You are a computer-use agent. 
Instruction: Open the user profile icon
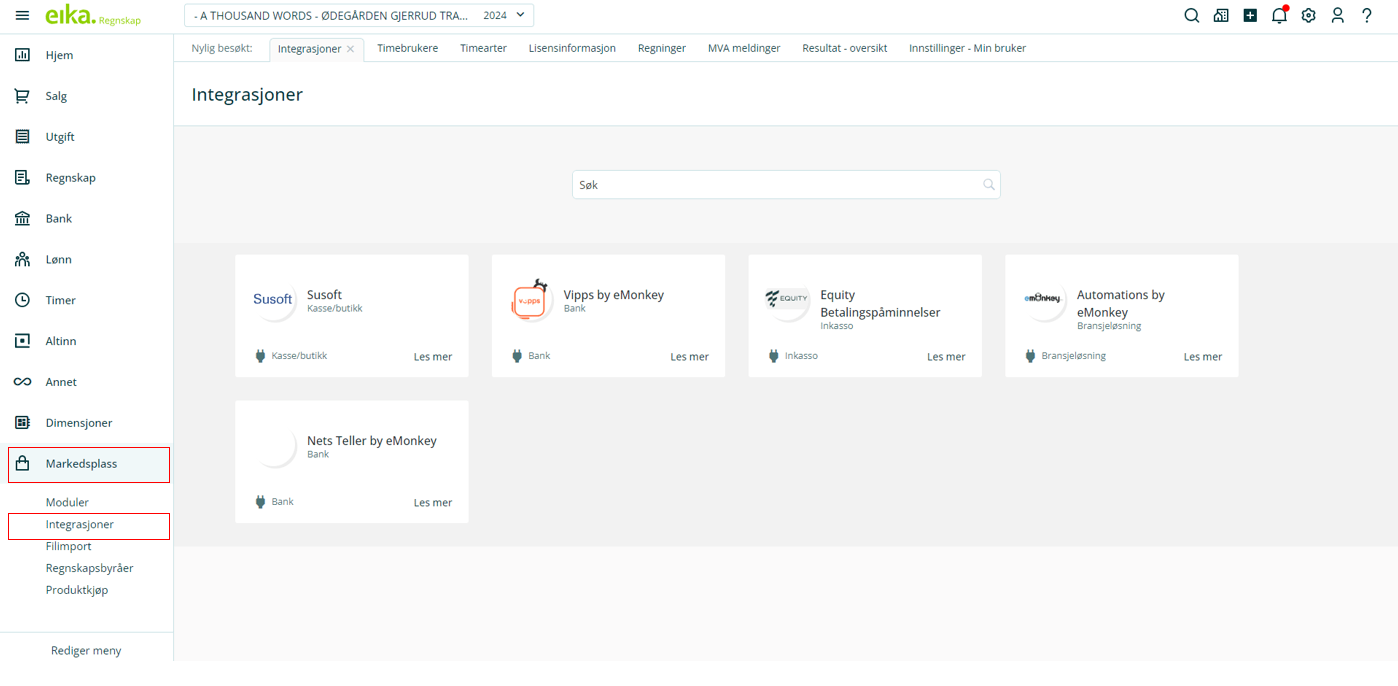pyautogui.click(x=1337, y=16)
